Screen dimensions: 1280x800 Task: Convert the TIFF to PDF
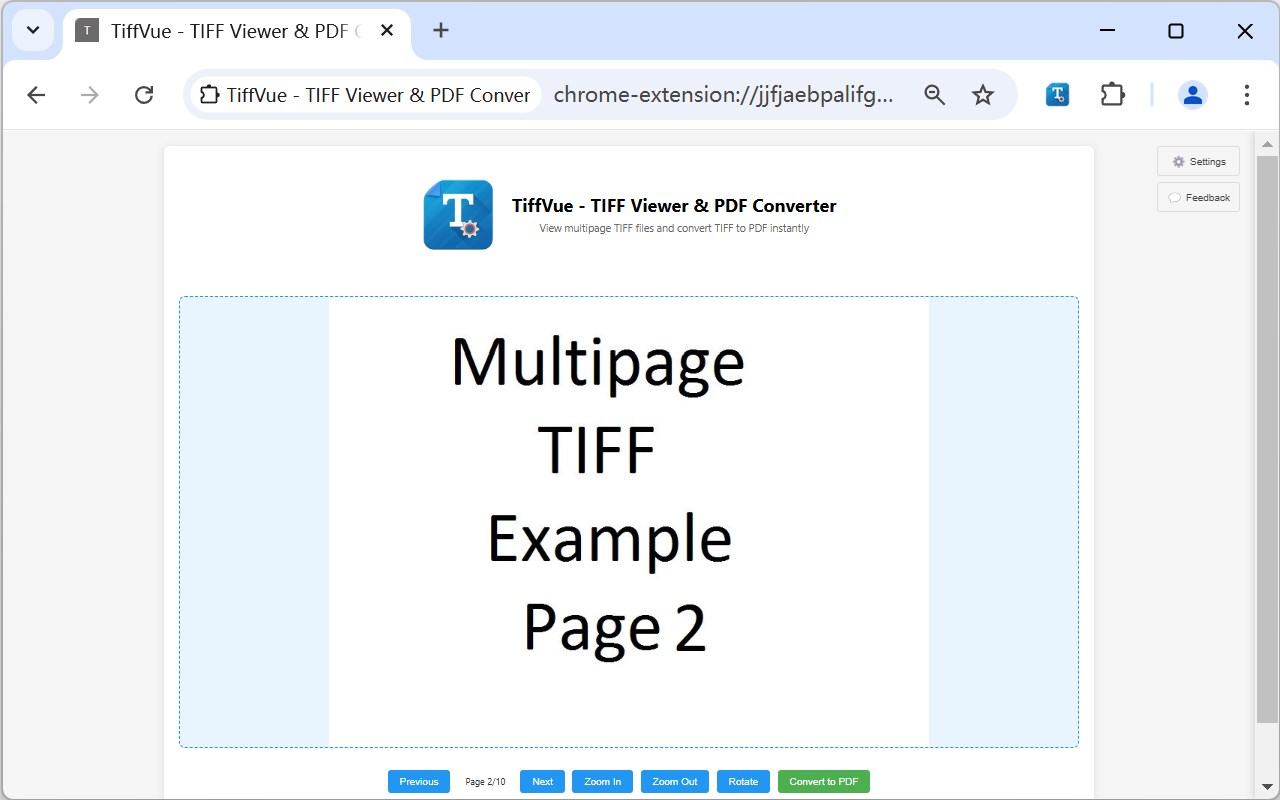[x=824, y=781]
